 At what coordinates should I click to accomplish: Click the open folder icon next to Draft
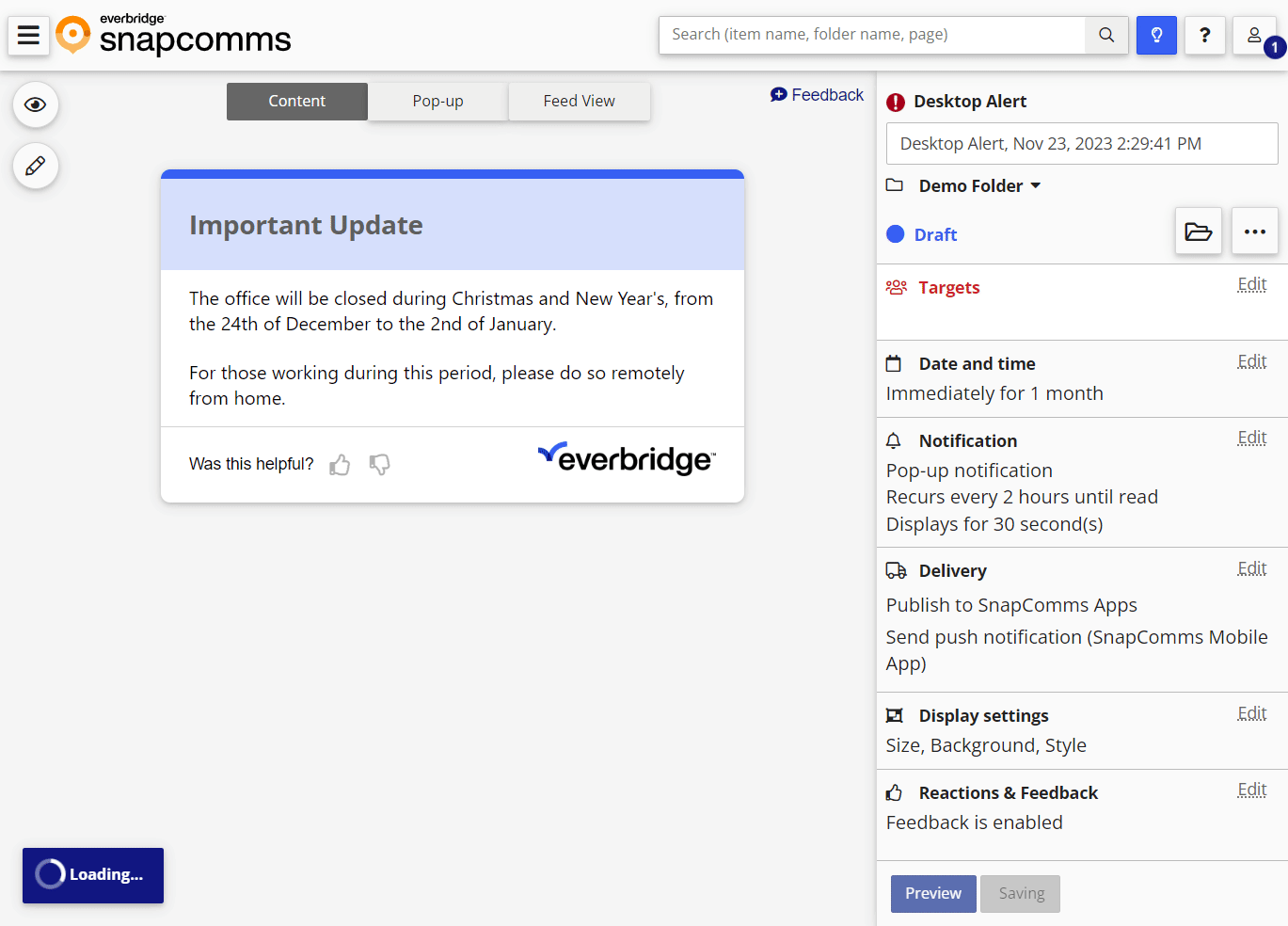tap(1198, 231)
